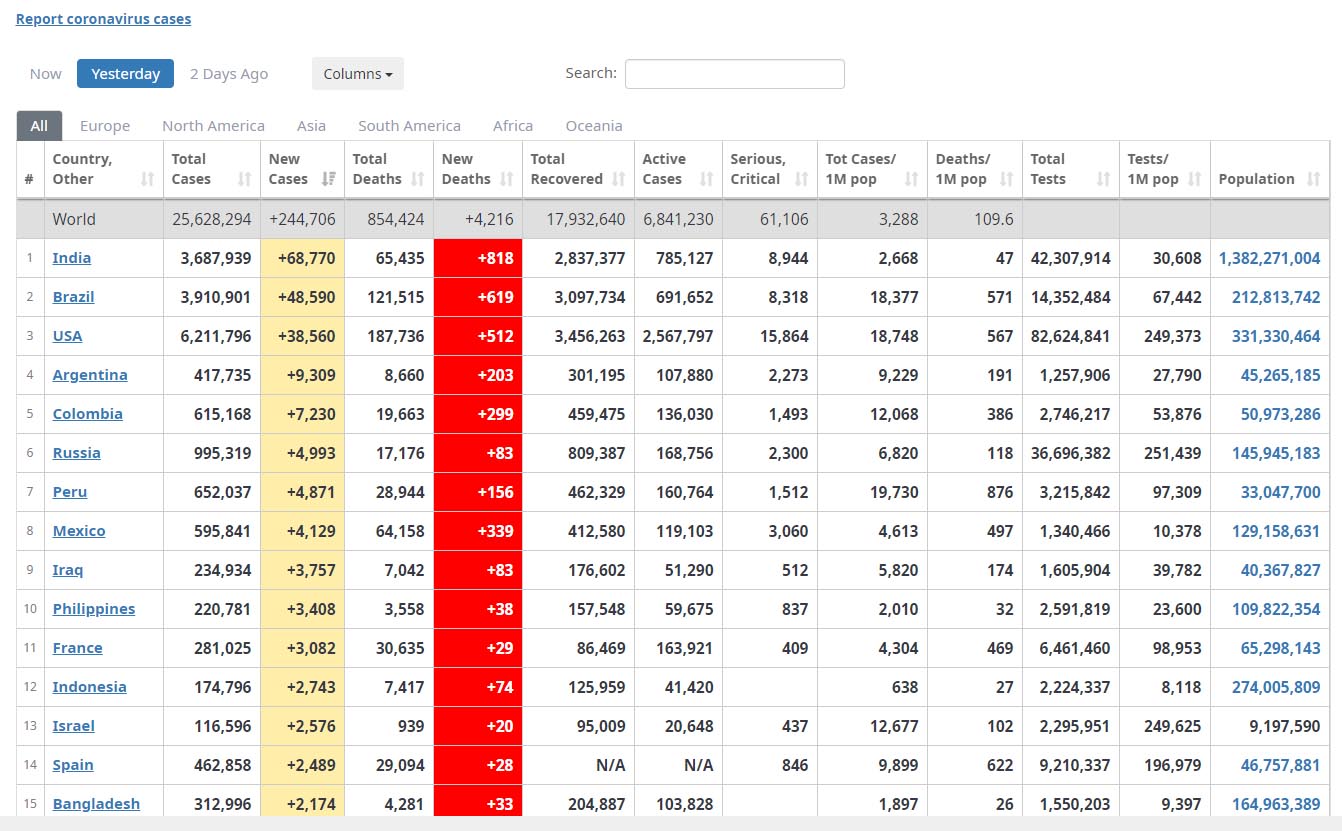Image resolution: width=1342 pixels, height=831 pixels.
Task: Open the Russia country link
Action: pyautogui.click(x=77, y=453)
